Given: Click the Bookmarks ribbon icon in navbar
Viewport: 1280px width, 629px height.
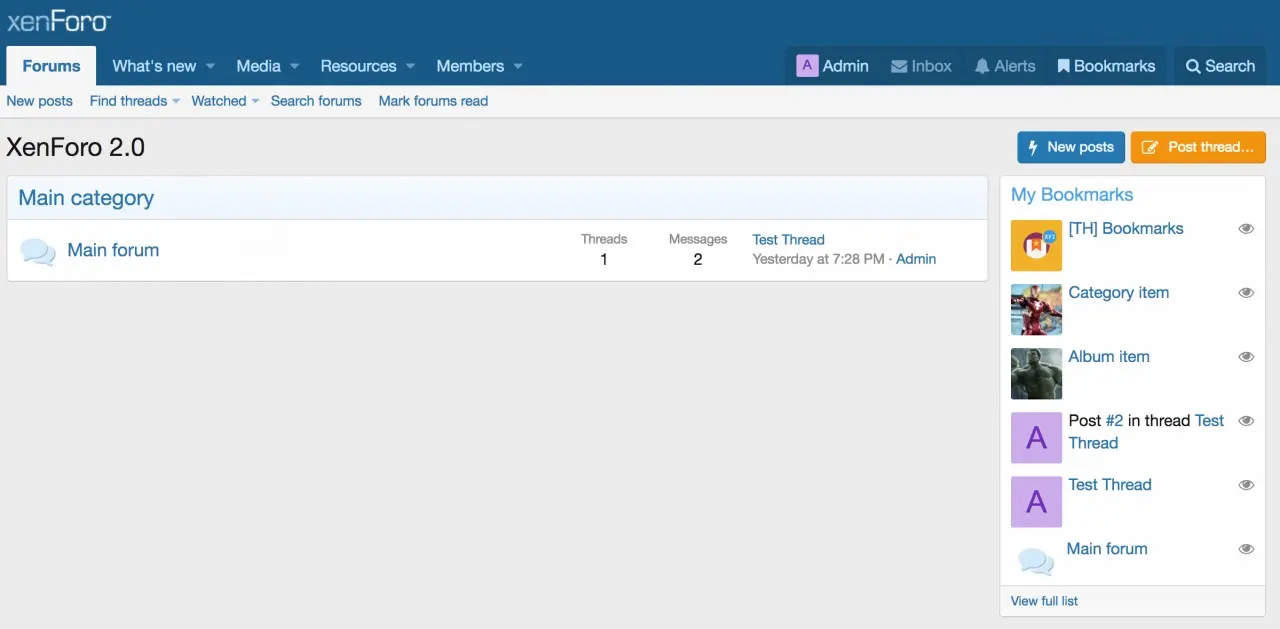Looking at the screenshot, I should [x=1064, y=66].
